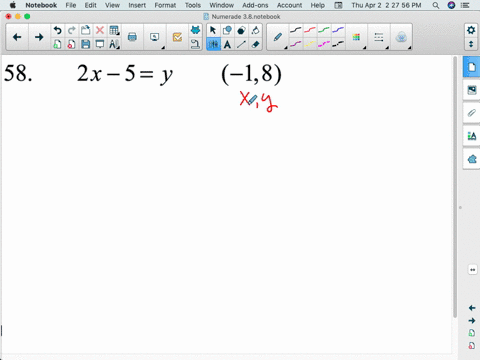Save the notebook file with the floppy disk icon
The image size is (480, 360).
coord(86,44)
